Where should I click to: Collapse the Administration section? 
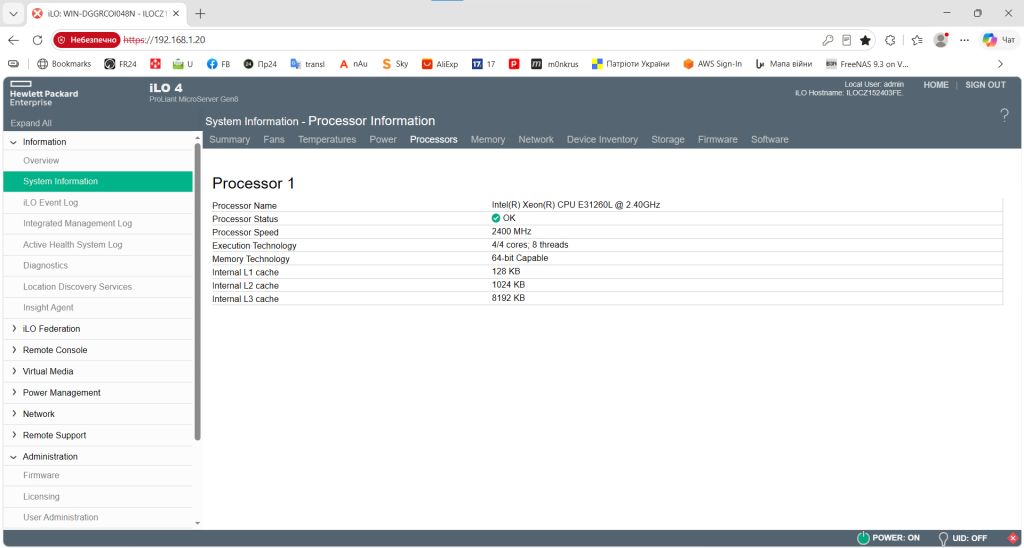14,457
